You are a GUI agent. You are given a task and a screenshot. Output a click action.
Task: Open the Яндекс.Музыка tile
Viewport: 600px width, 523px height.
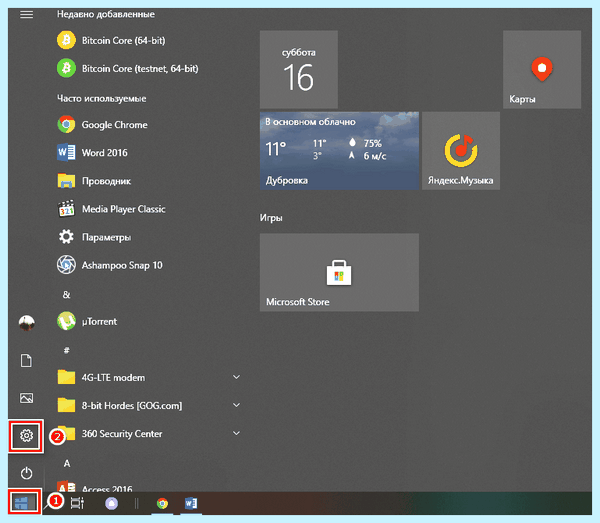(x=461, y=150)
